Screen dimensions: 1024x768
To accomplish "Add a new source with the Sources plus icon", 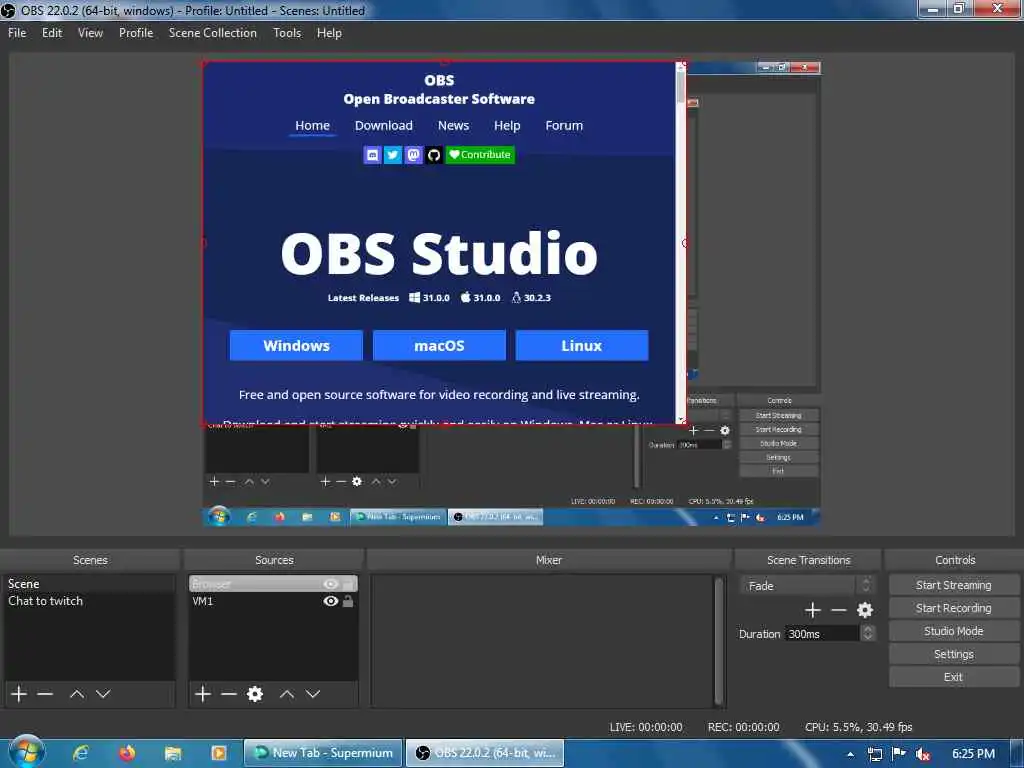I will tap(203, 694).
